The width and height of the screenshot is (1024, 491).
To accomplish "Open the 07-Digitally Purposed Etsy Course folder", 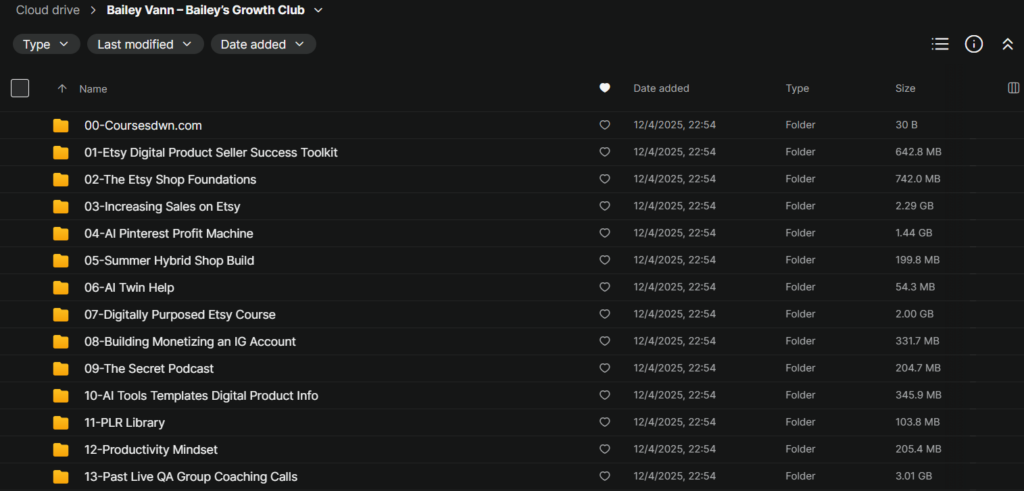I will pos(180,314).
